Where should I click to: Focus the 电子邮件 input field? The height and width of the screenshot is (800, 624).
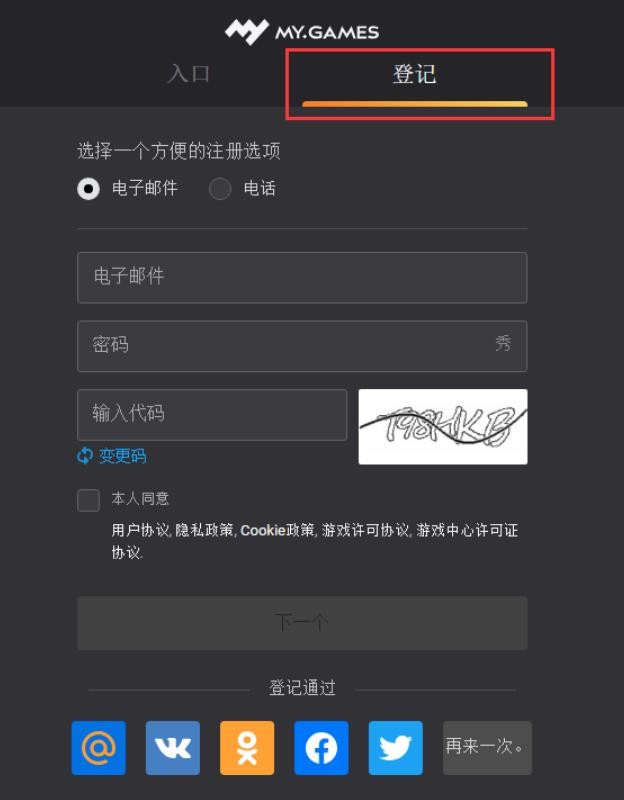(x=302, y=278)
